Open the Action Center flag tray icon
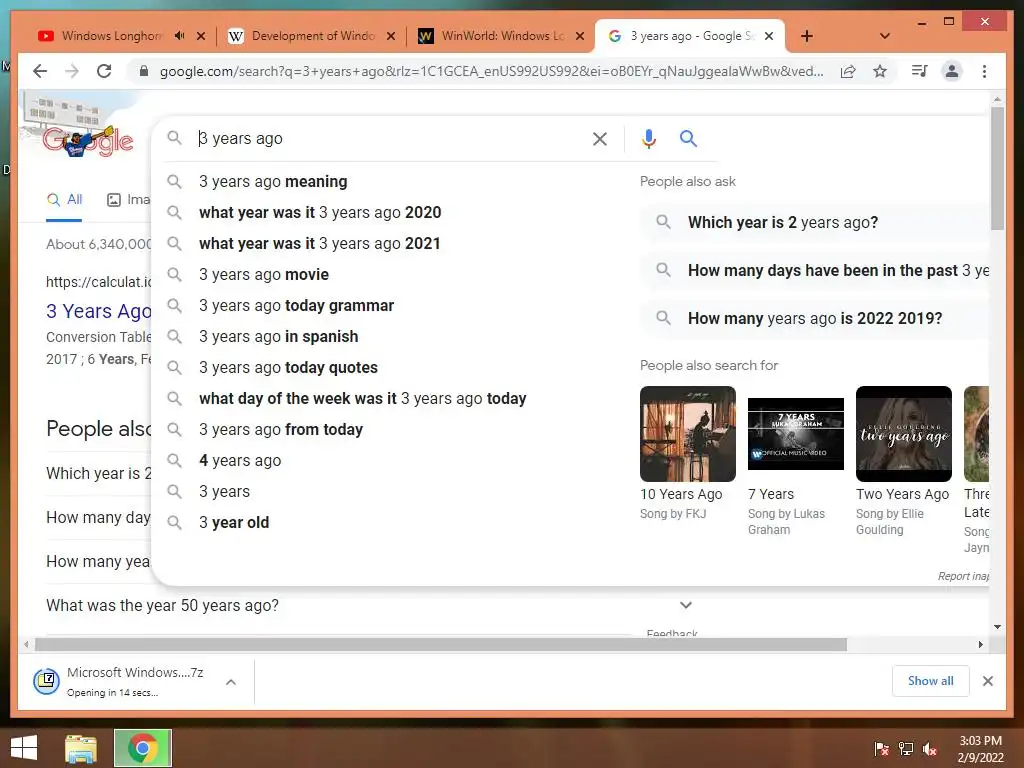This screenshot has height=768, width=1024. (x=881, y=748)
